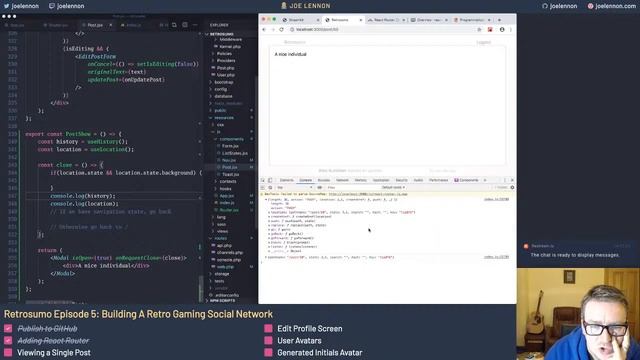Open the browser profile avatar icon
Screen dimensions: 640x360
(x=502, y=29)
